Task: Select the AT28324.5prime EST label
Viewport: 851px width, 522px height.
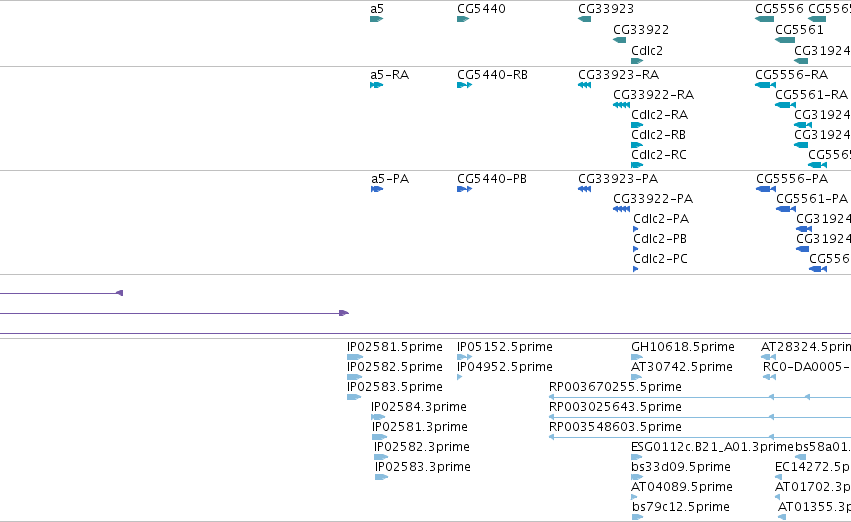Action: point(805,347)
